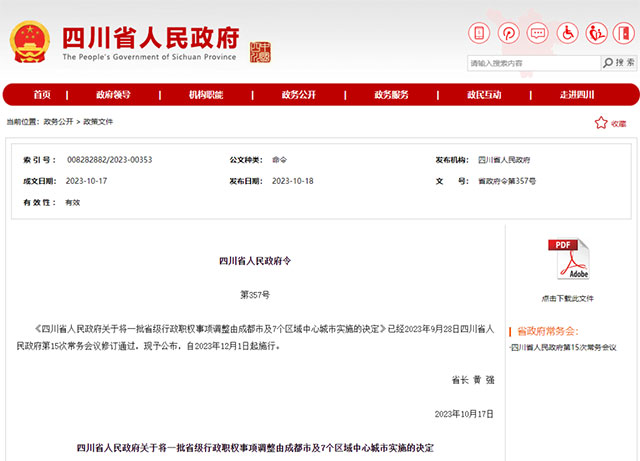Image resolution: width=640 pixels, height=461 pixels.
Task: Click the 搜索 search button
Action: (619, 63)
